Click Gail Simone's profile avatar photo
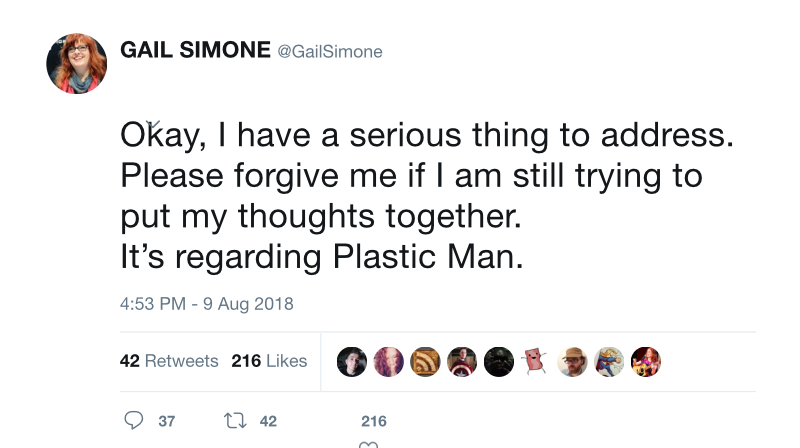Image resolution: width=800 pixels, height=448 pixels. (x=77, y=64)
